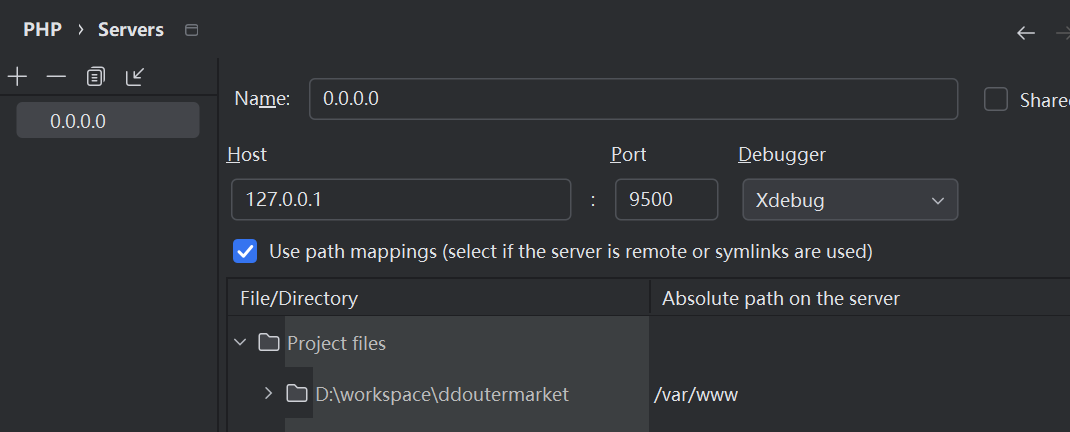This screenshot has width=1070, height=432.
Task: Remove the selected server
Action: tap(56, 76)
